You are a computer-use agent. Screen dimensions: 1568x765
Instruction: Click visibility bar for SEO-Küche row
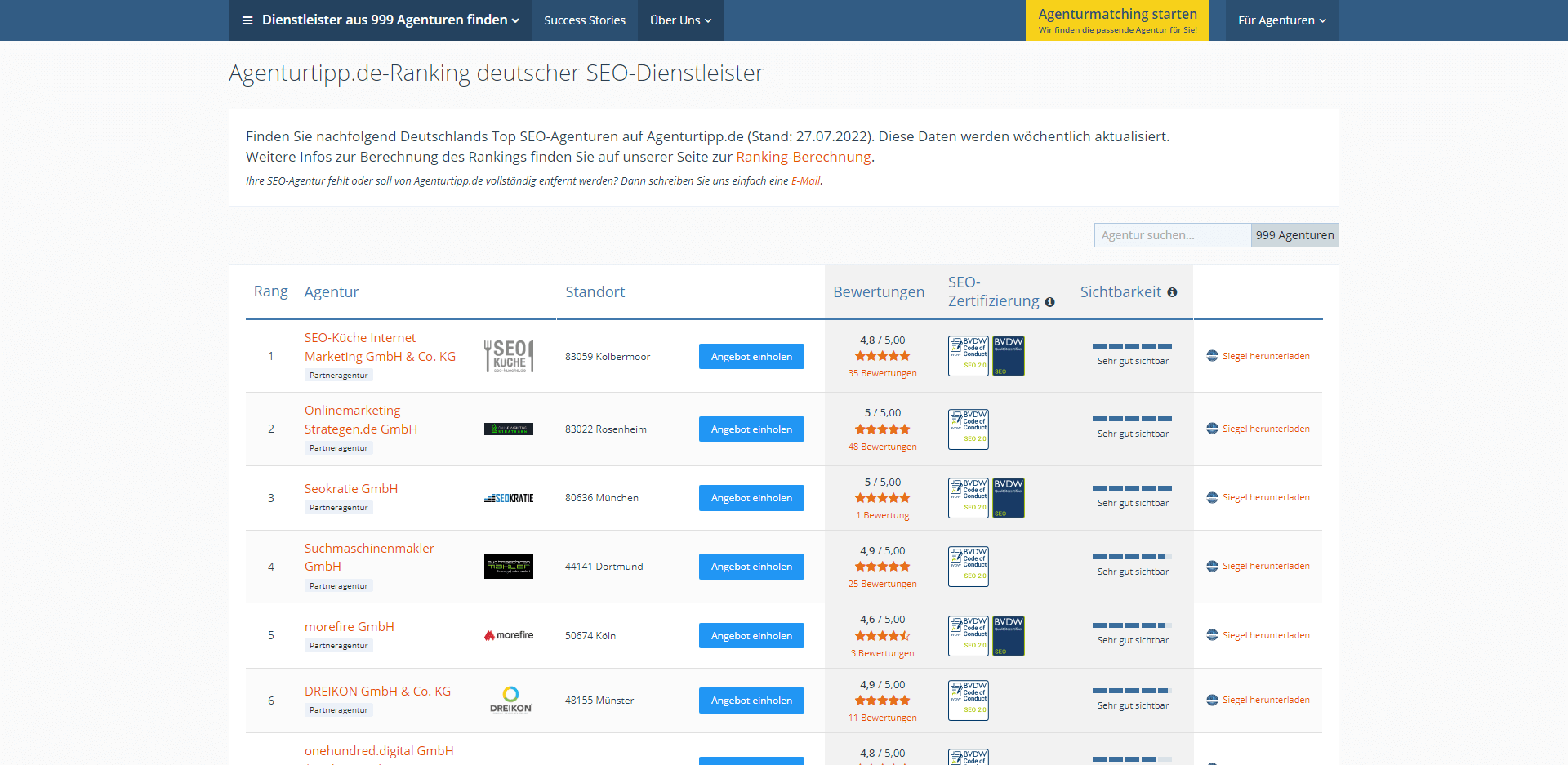pos(1132,346)
